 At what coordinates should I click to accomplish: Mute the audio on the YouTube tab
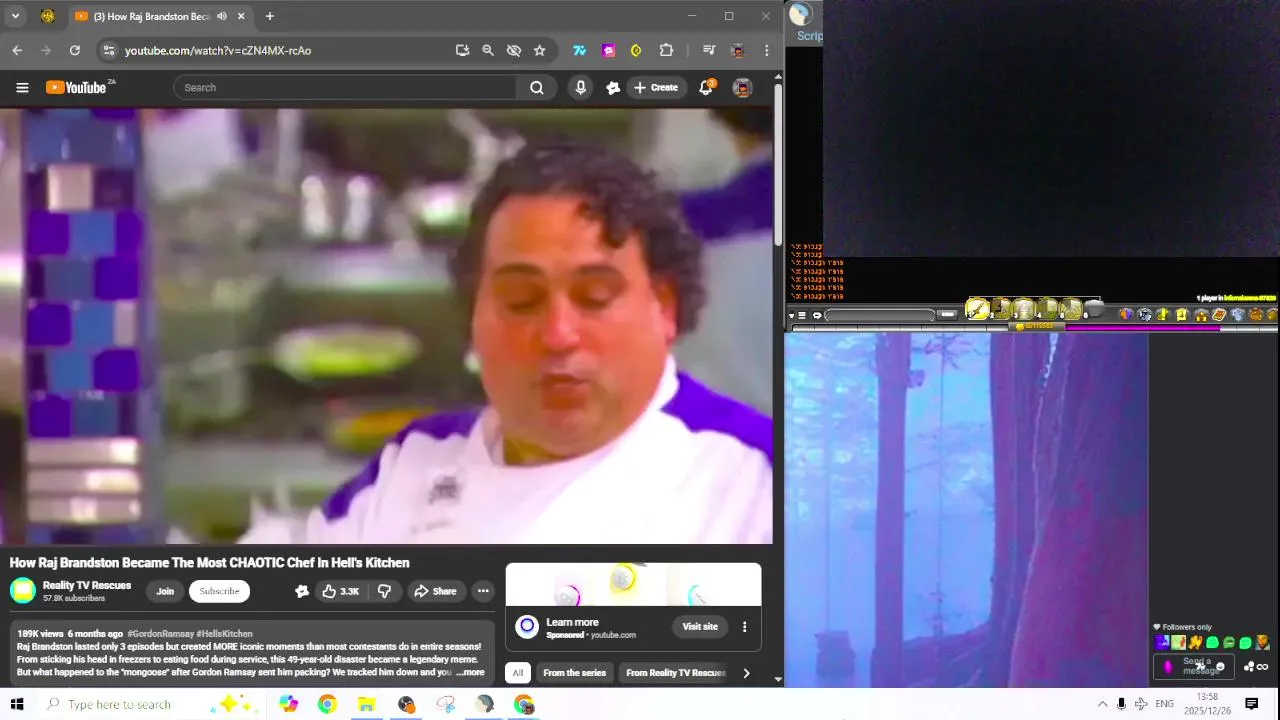pos(221,16)
